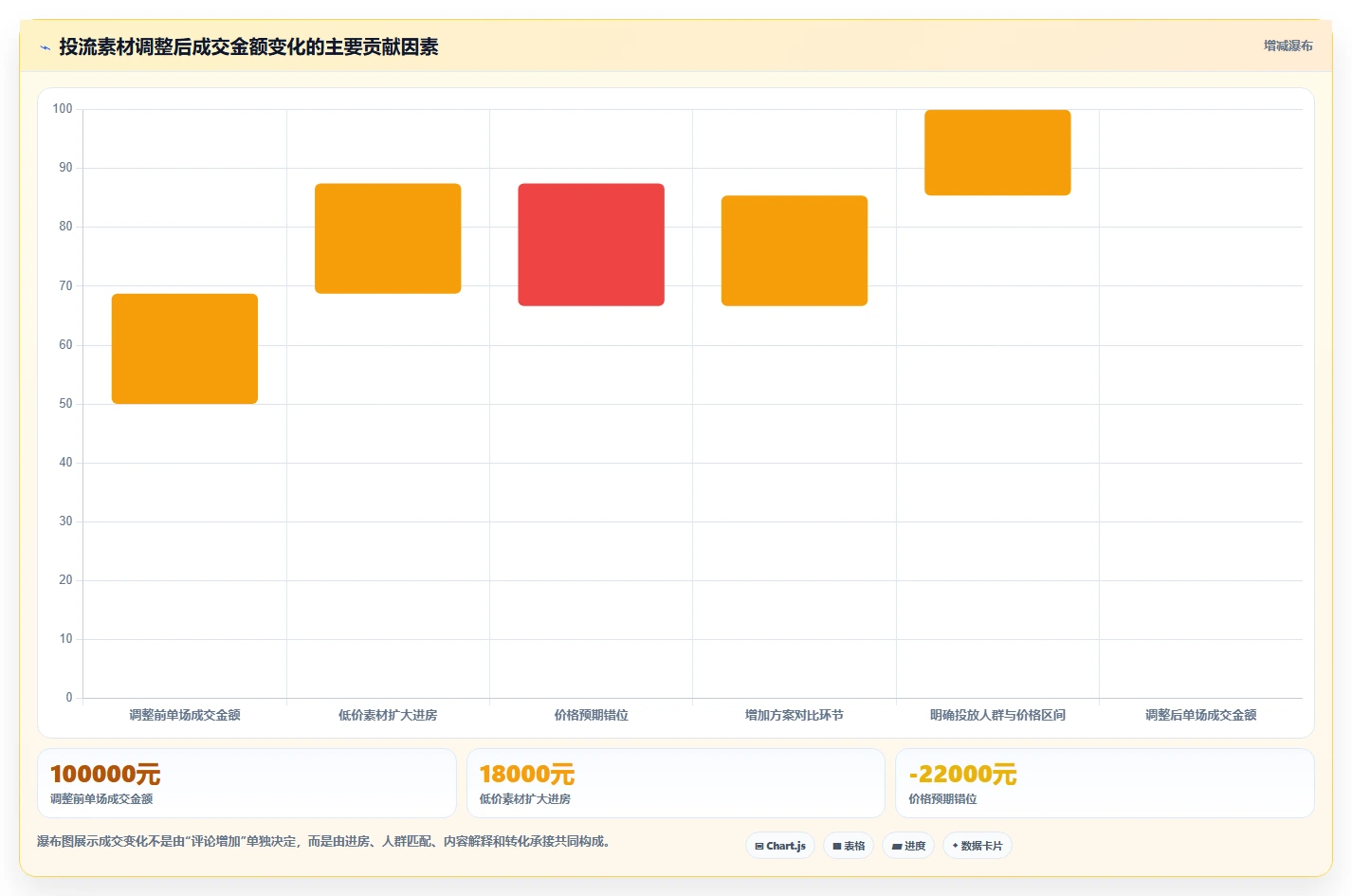
Task: Click the y-axis value 0
Action: point(69,698)
